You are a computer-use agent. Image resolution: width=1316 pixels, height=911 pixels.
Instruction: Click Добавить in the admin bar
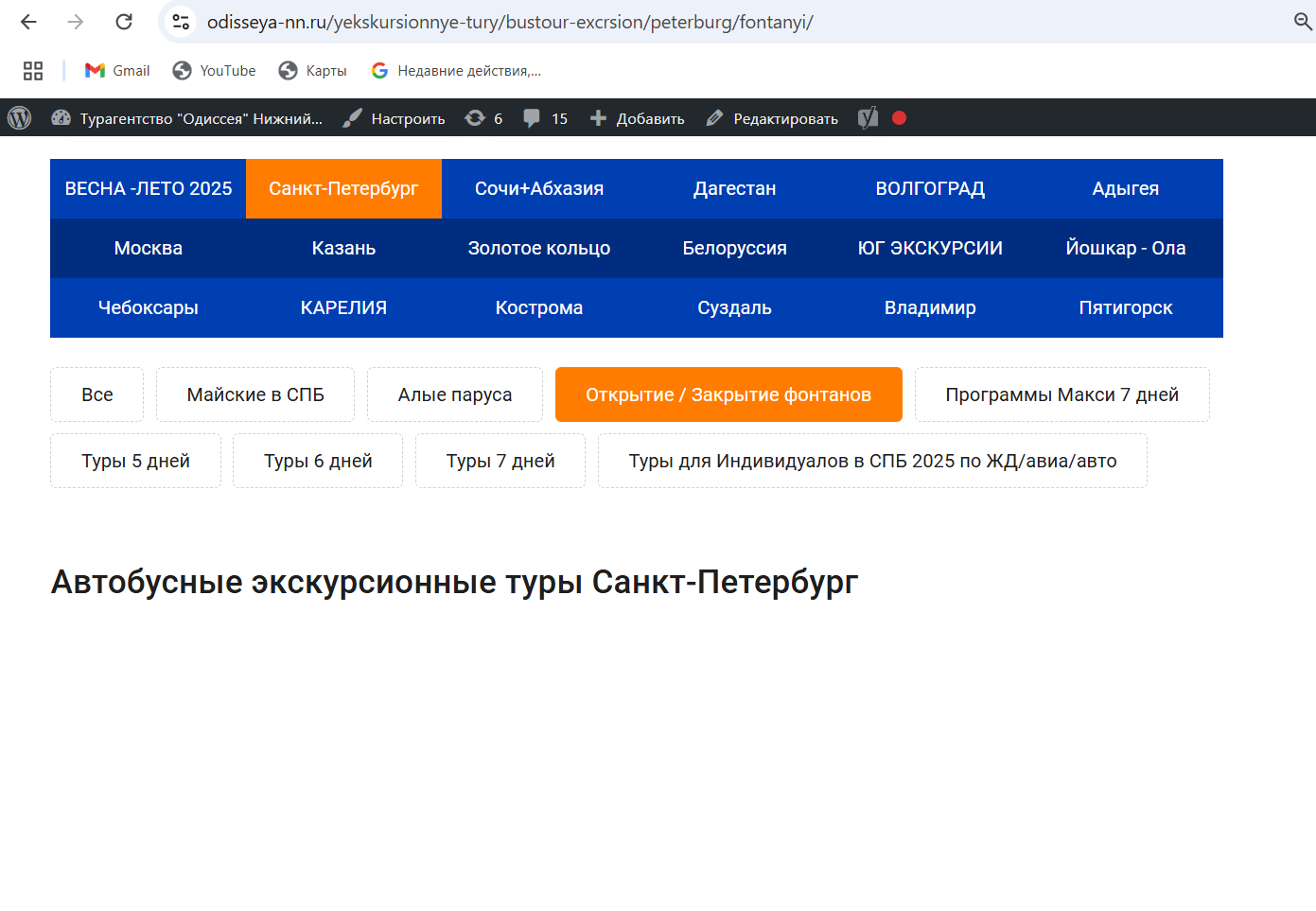pos(637,118)
